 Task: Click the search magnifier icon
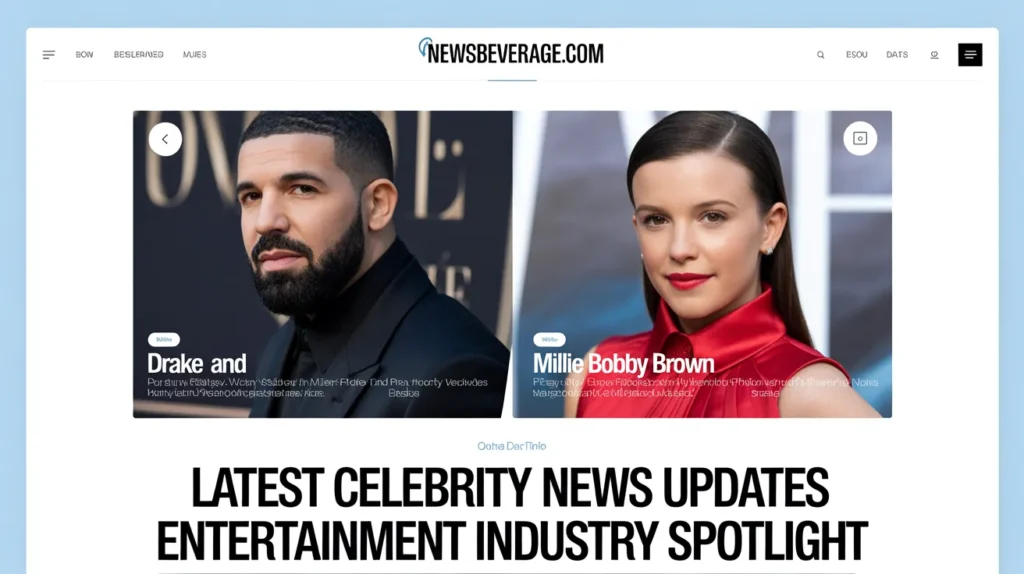(820, 55)
